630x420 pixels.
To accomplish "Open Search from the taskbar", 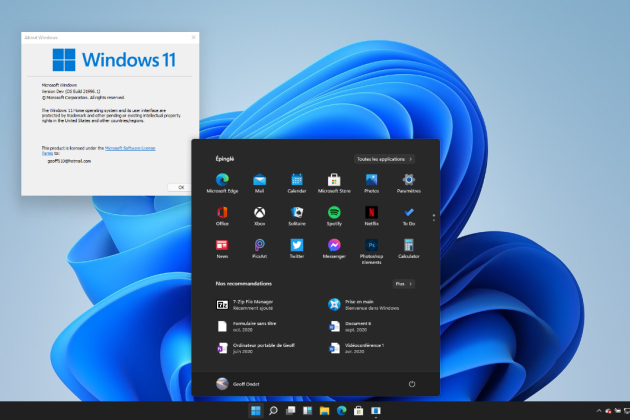I will [273, 410].
